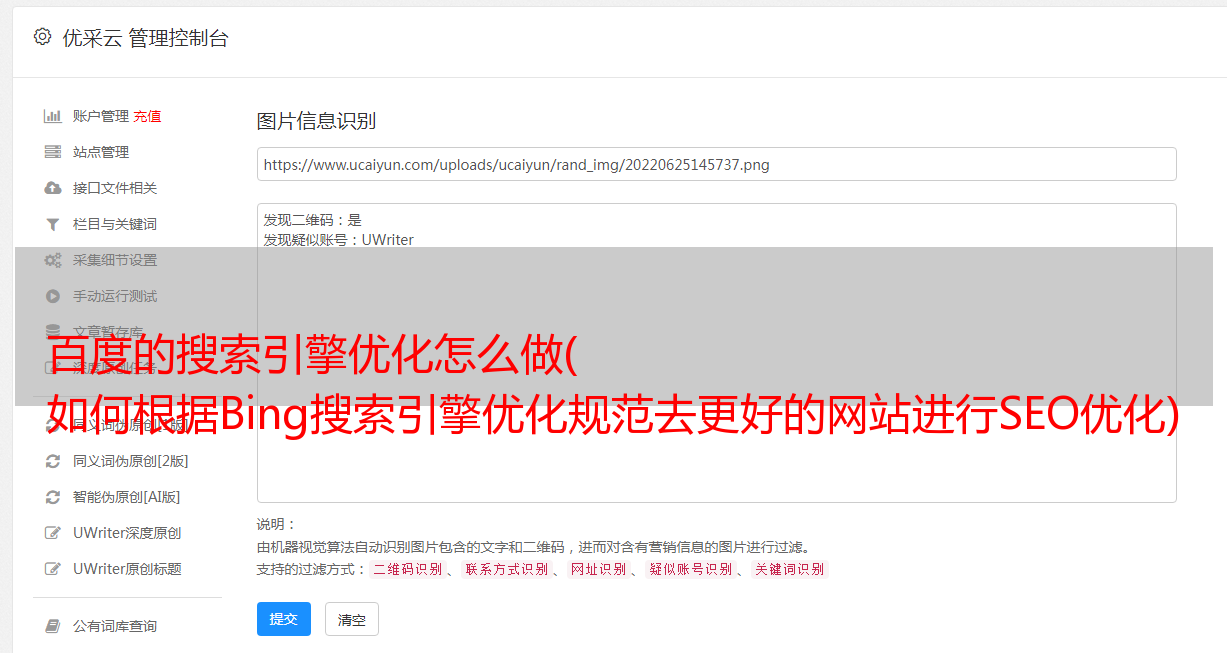1227x653 pixels.
Task: Click the 网址识别 filter tag
Action: pos(598,569)
